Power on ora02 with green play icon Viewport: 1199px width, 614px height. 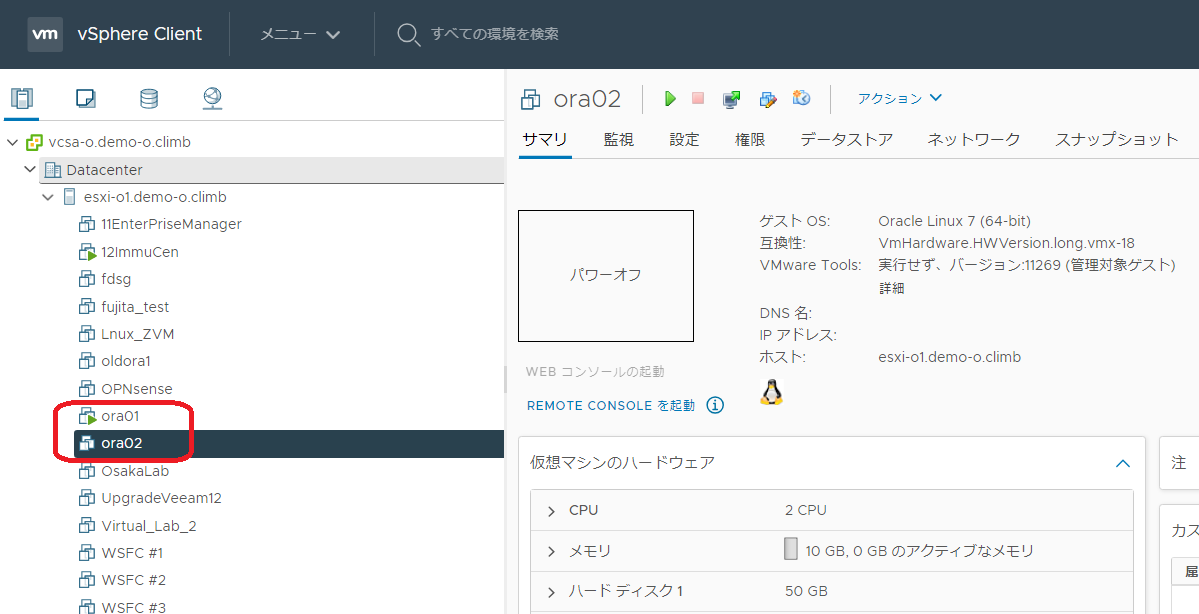coord(671,99)
